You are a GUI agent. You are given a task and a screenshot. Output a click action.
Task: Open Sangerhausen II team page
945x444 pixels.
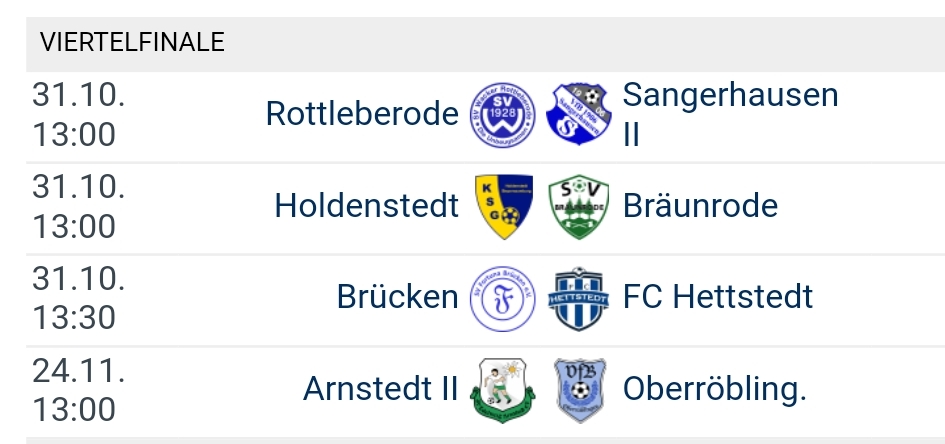click(x=730, y=114)
